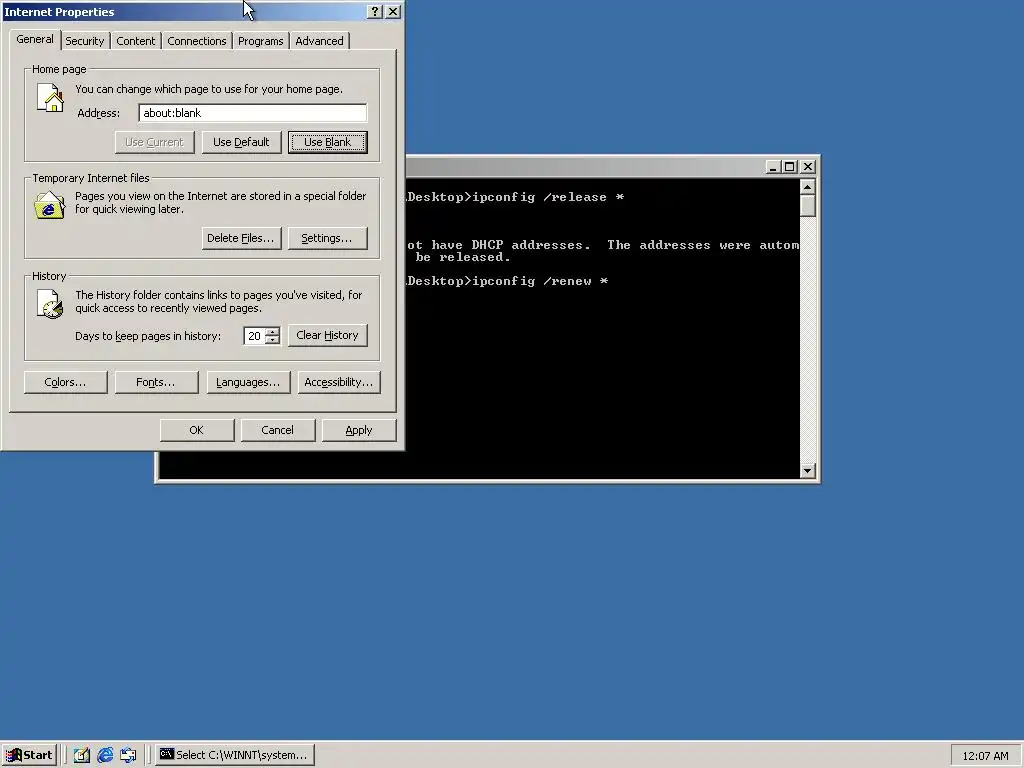Viewport: 1024px width, 768px height.
Task: Click the History clock icon
Action: click(50, 304)
